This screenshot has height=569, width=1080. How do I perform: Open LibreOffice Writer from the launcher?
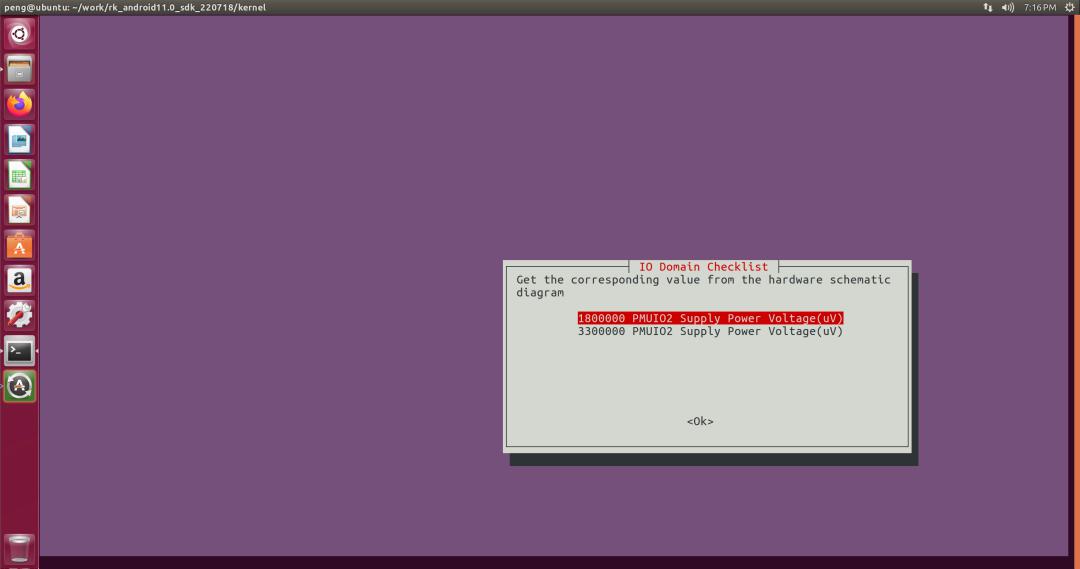pos(20,139)
